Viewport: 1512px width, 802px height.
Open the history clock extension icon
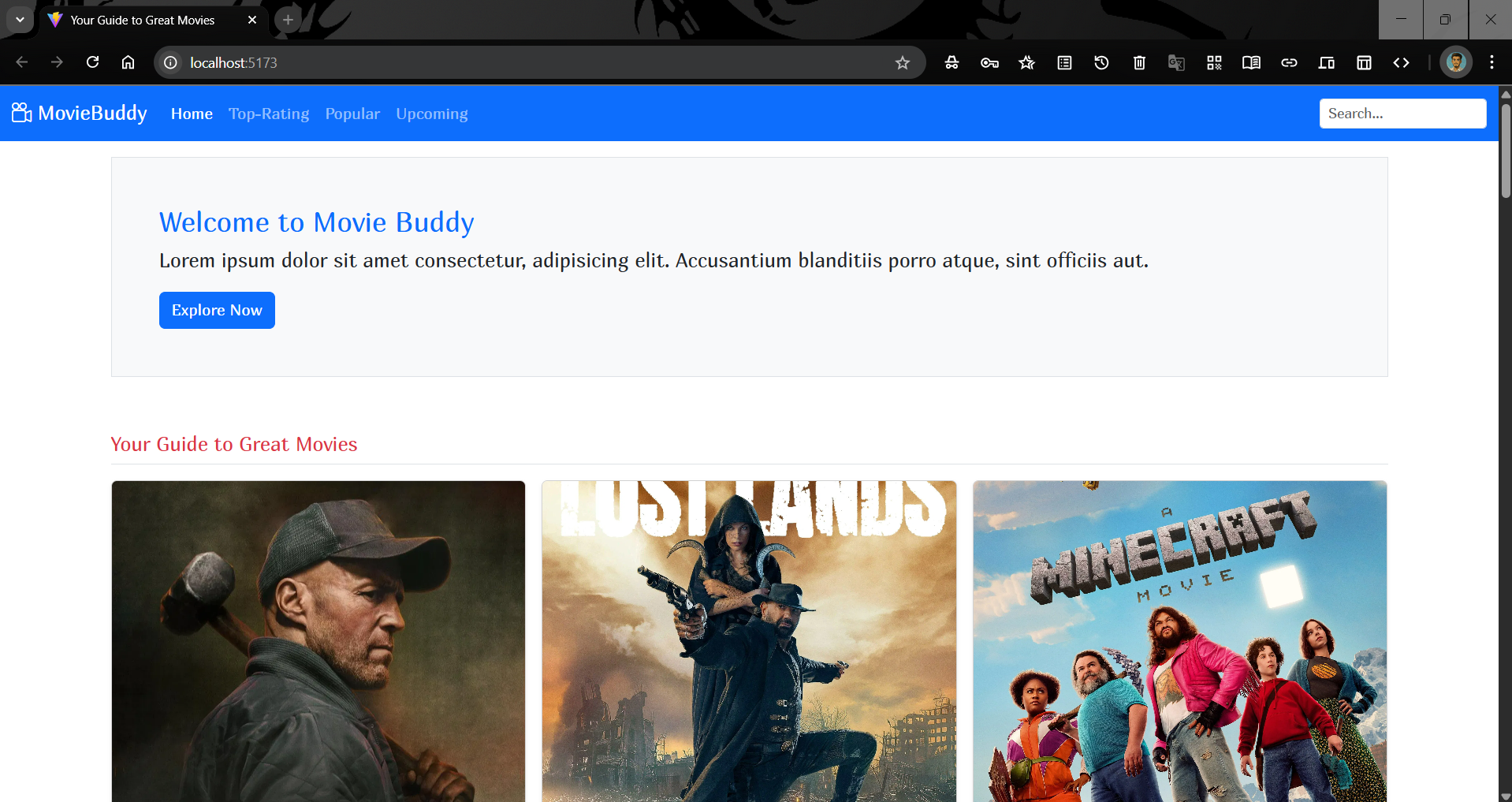[x=1101, y=62]
